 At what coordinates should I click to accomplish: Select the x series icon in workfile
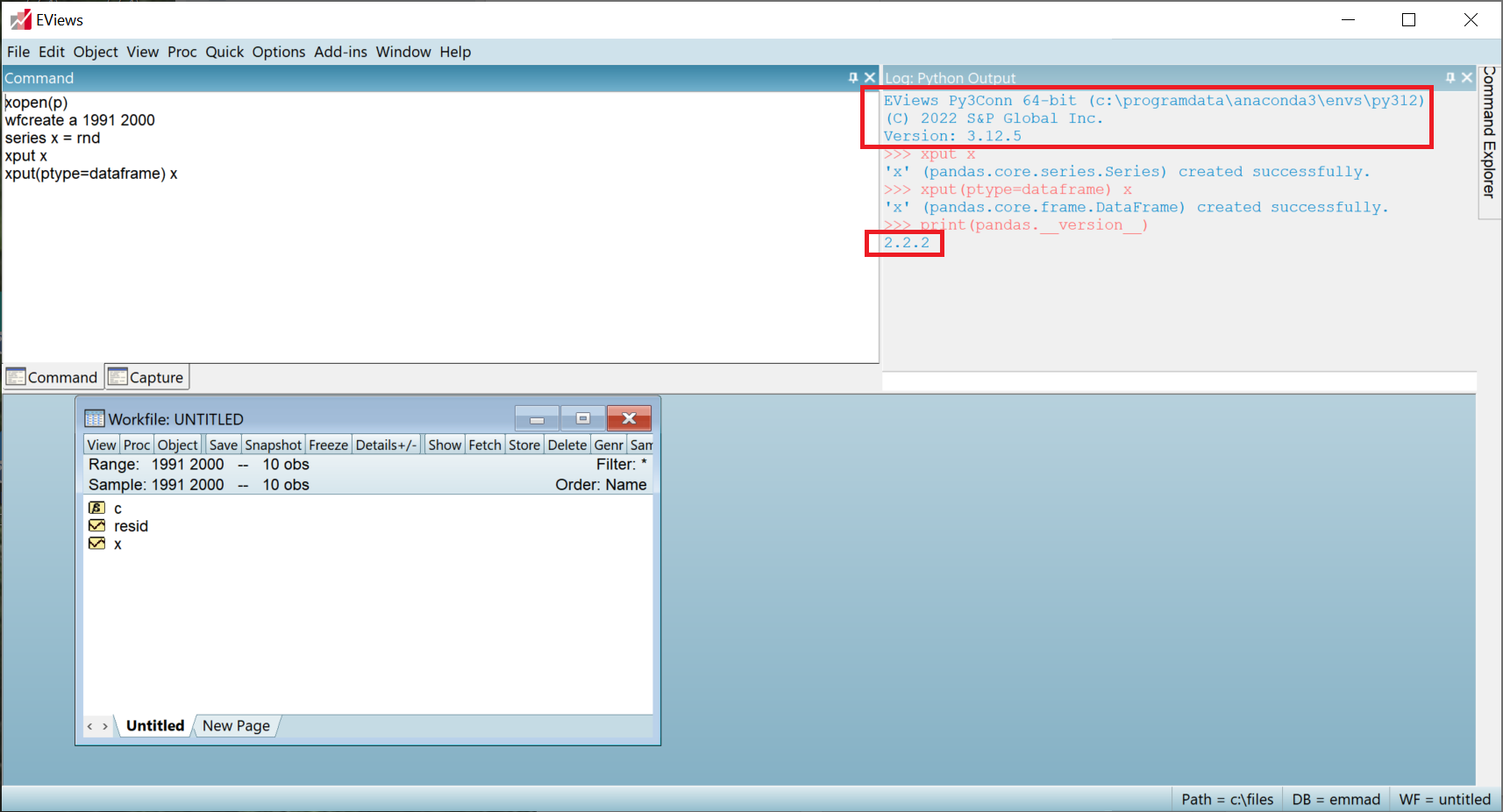pos(96,544)
